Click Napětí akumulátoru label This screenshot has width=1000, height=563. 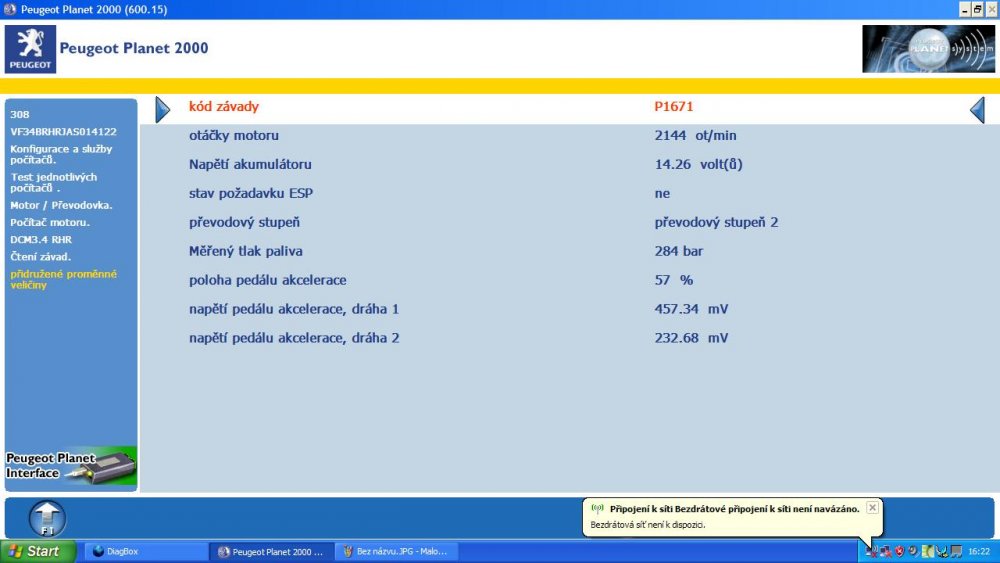tap(250, 164)
